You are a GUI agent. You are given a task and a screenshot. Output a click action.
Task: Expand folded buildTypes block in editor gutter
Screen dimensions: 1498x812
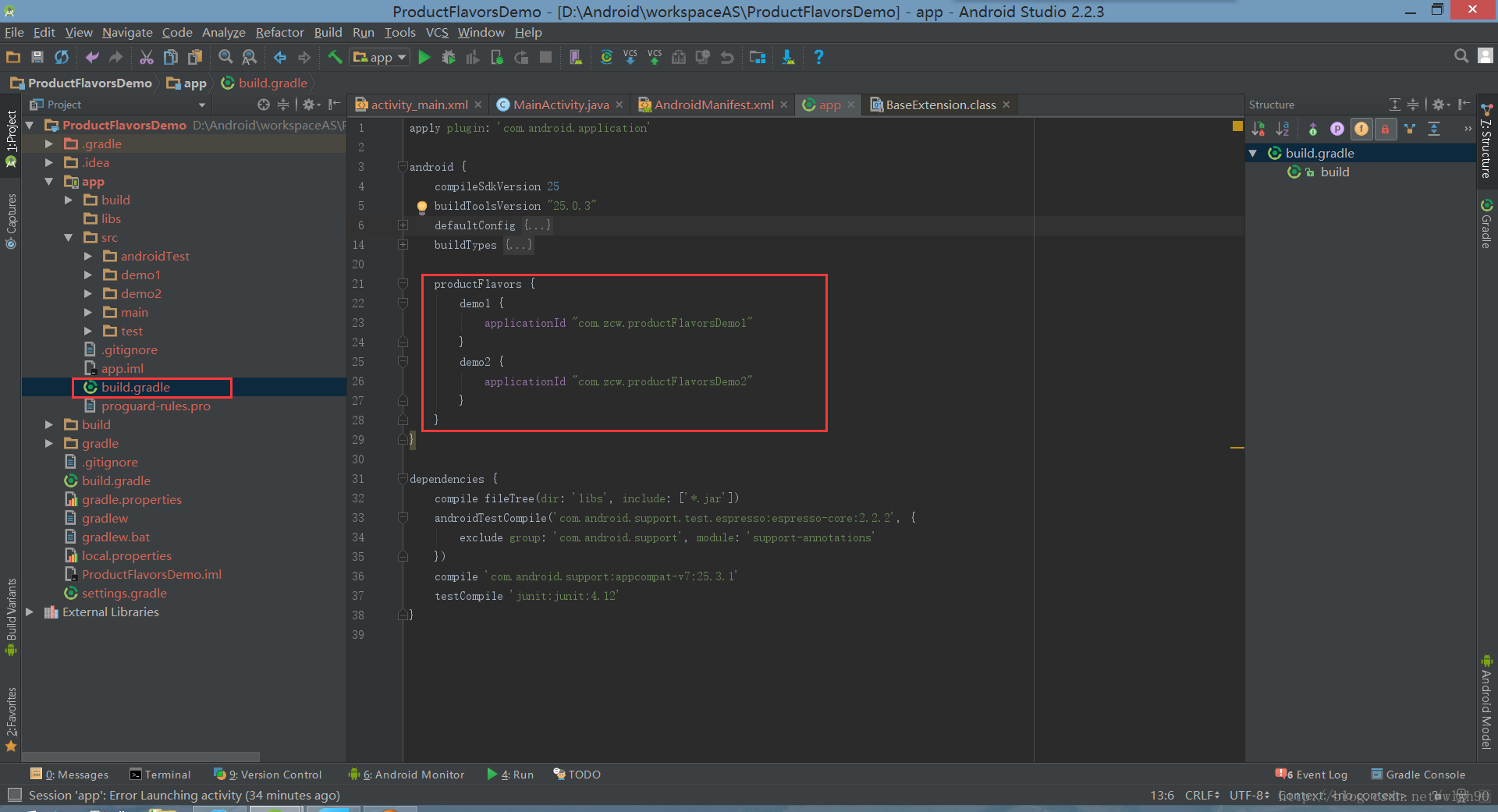coord(403,245)
